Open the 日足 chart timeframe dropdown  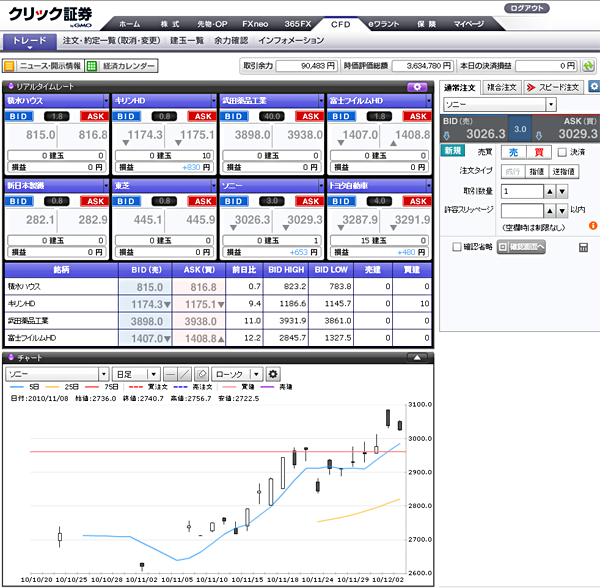click(x=136, y=374)
